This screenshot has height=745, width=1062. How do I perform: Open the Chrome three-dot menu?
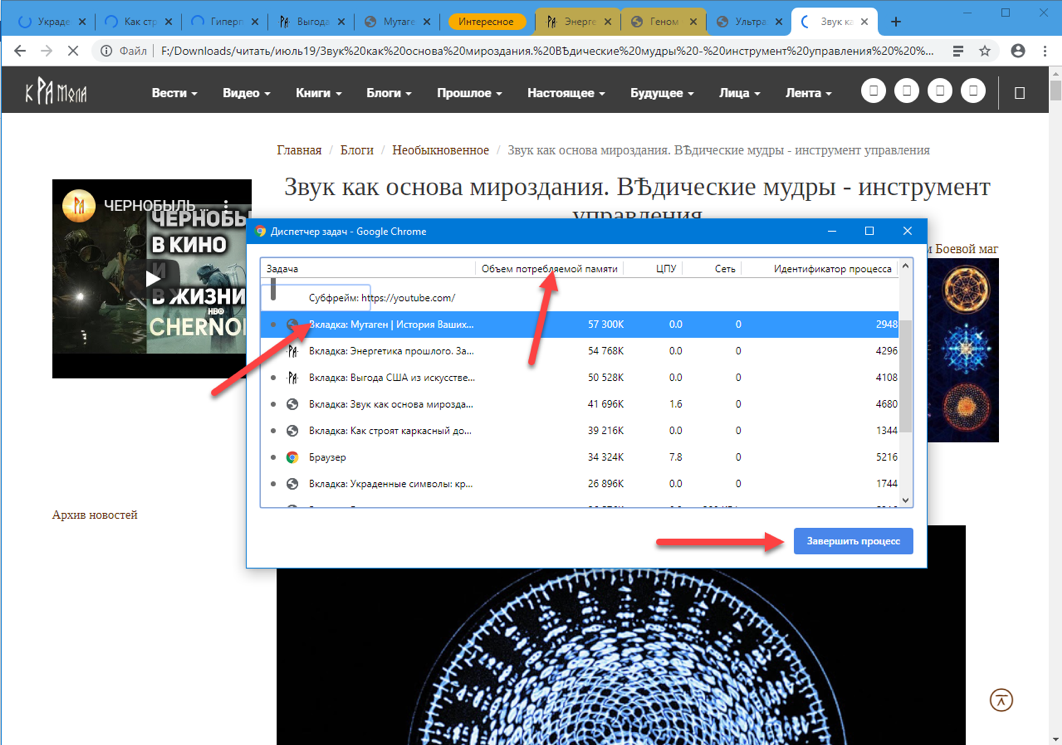tap(1046, 51)
